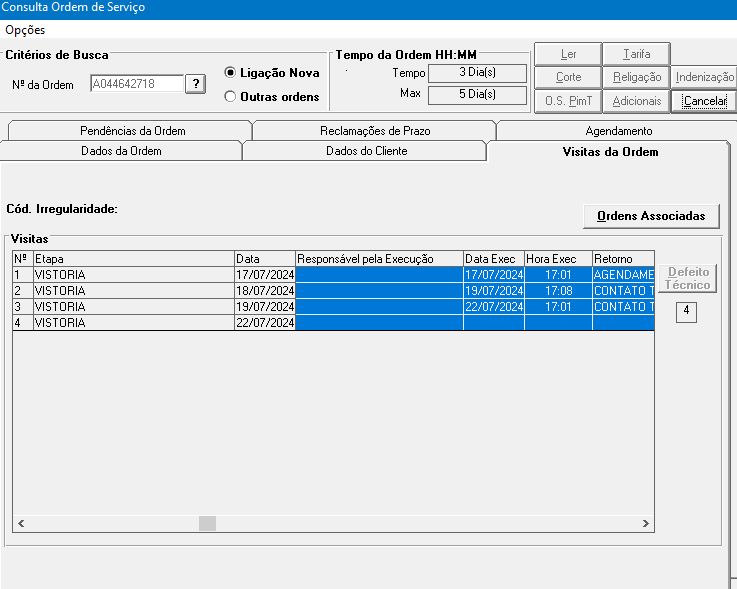
Task: Click the Nº column header
Action: coord(23,259)
